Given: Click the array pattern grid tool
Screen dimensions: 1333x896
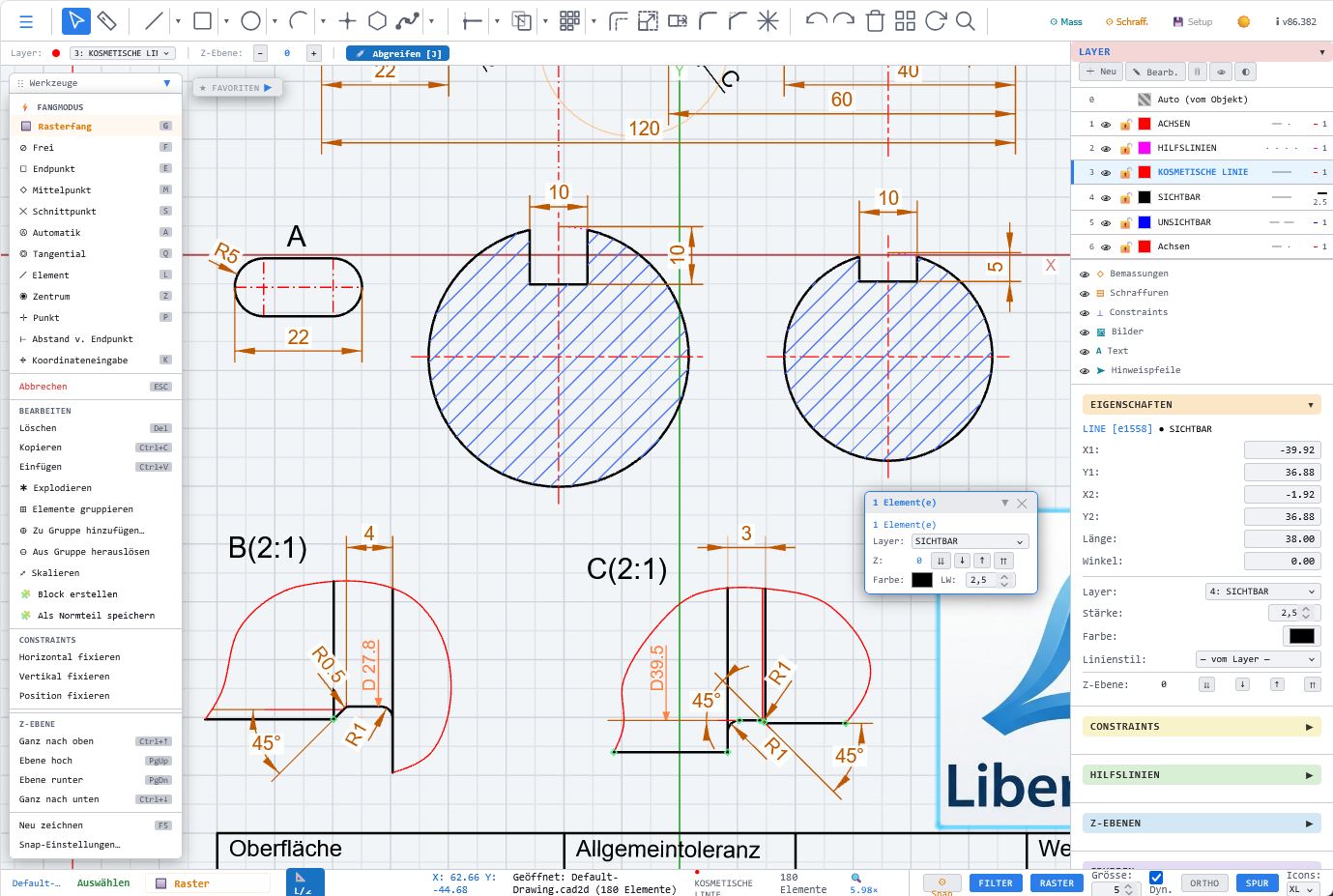Looking at the screenshot, I should pyautogui.click(x=569, y=21).
